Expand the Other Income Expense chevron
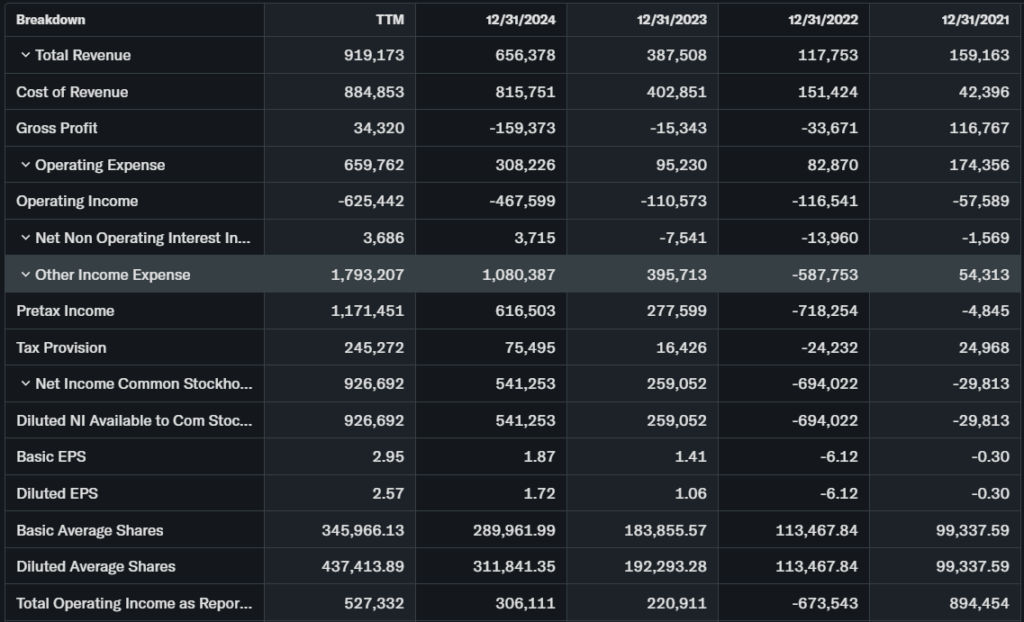Image resolution: width=1024 pixels, height=622 pixels. pyautogui.click(x=25, y=275)
